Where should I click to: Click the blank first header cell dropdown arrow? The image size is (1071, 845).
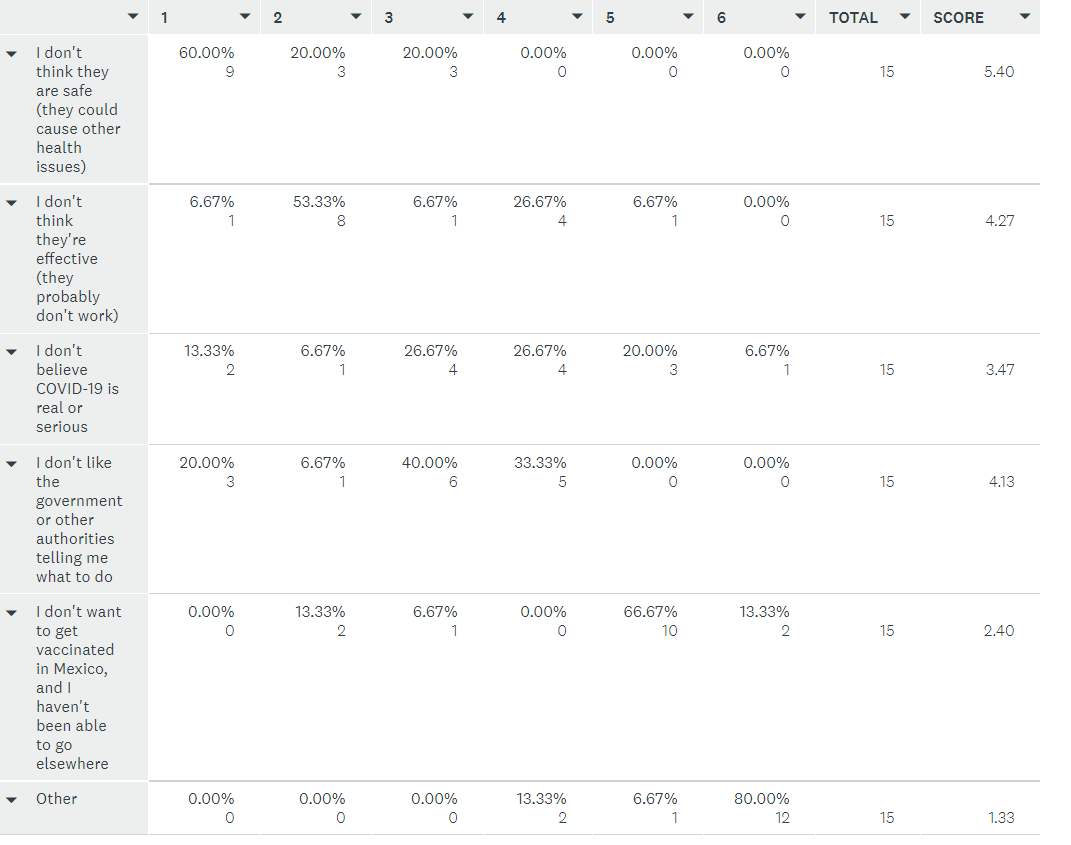133,18
